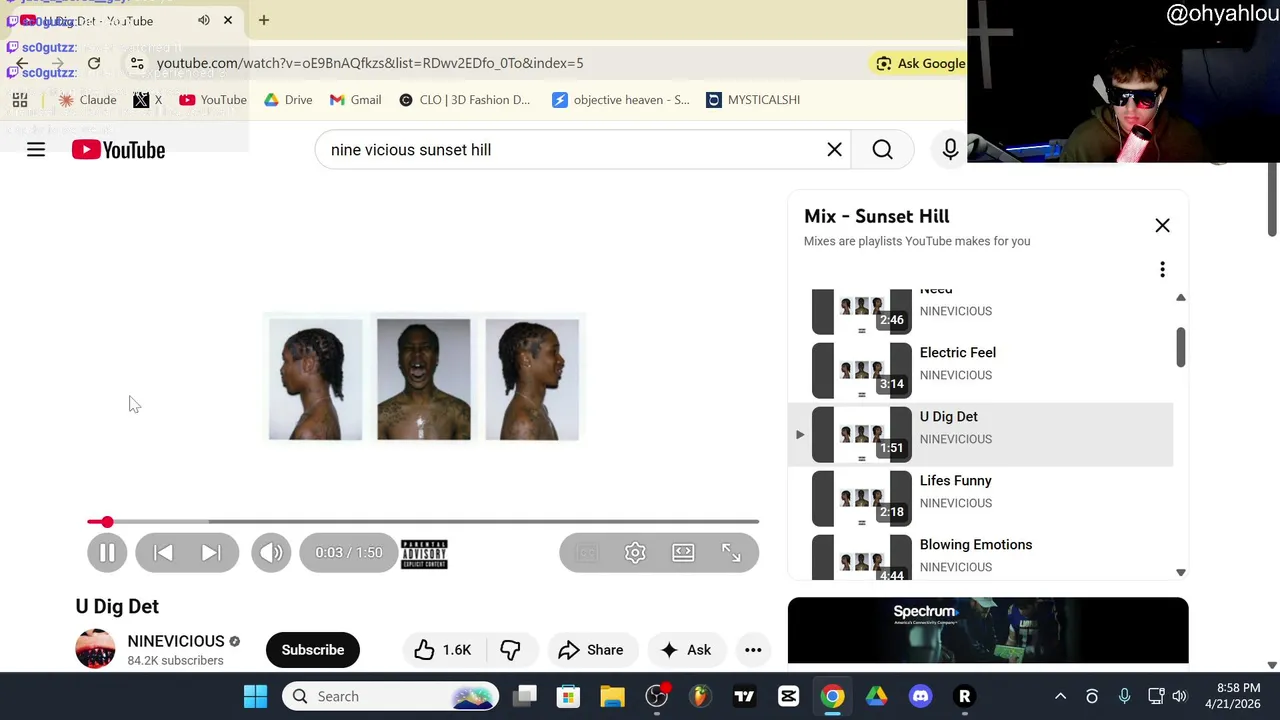Viewport: 1280px width, 720px height.
Task: Open the NINEVICIOUS channel avatar
Action: pos(95,649)
